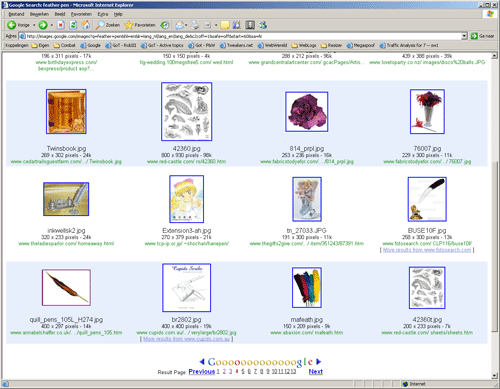The height and width of the screenshot is (389, 500).
Task: Open the inkwellsk2.jpg thumbnail
Action: tap(66, 199)
